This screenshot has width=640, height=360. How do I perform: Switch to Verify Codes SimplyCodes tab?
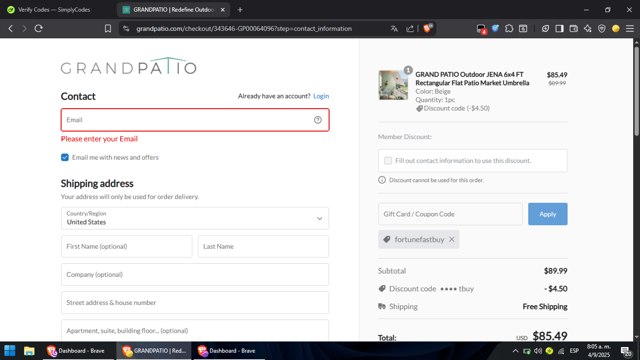click(55, 10)
